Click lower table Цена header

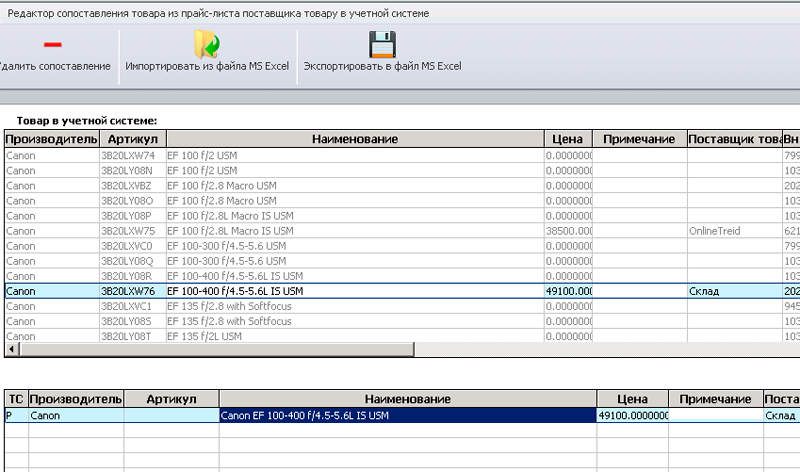[632, 399]
